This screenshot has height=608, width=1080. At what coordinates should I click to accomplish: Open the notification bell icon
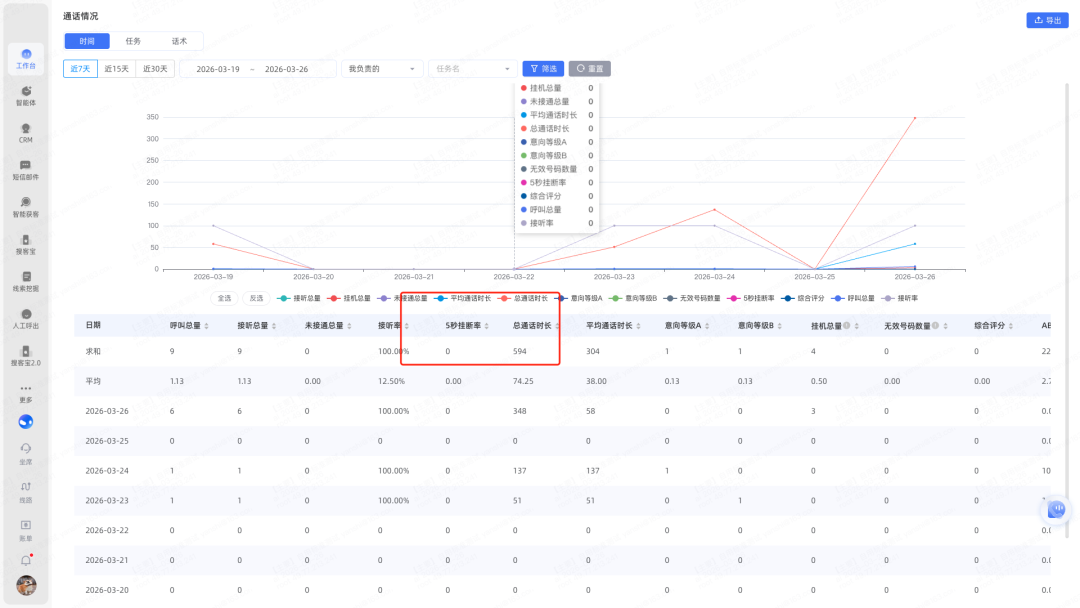(26, 561)
